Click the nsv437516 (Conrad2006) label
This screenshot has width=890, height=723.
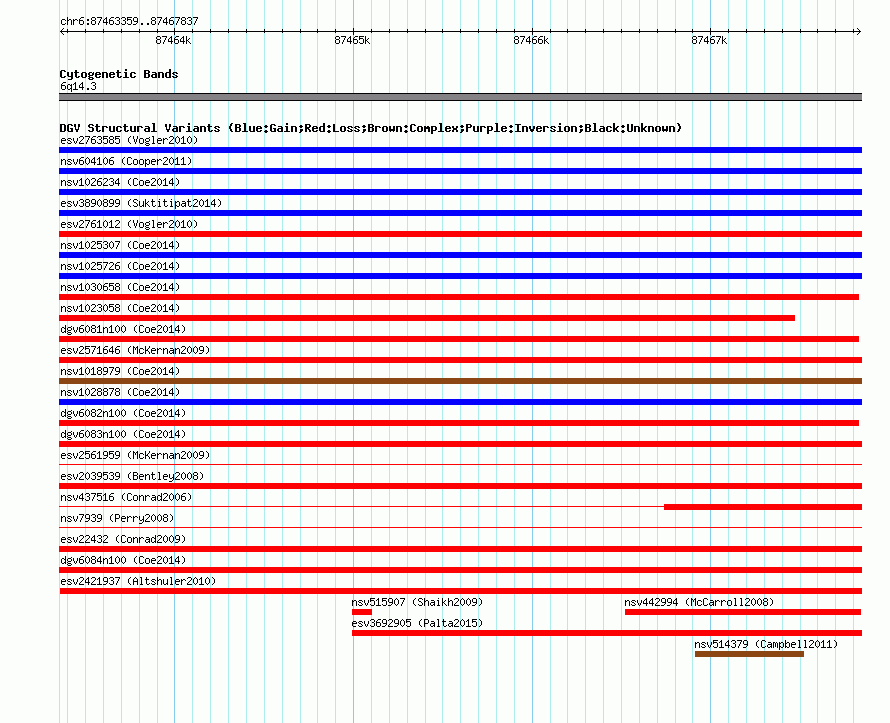click(x=126, y=497)
